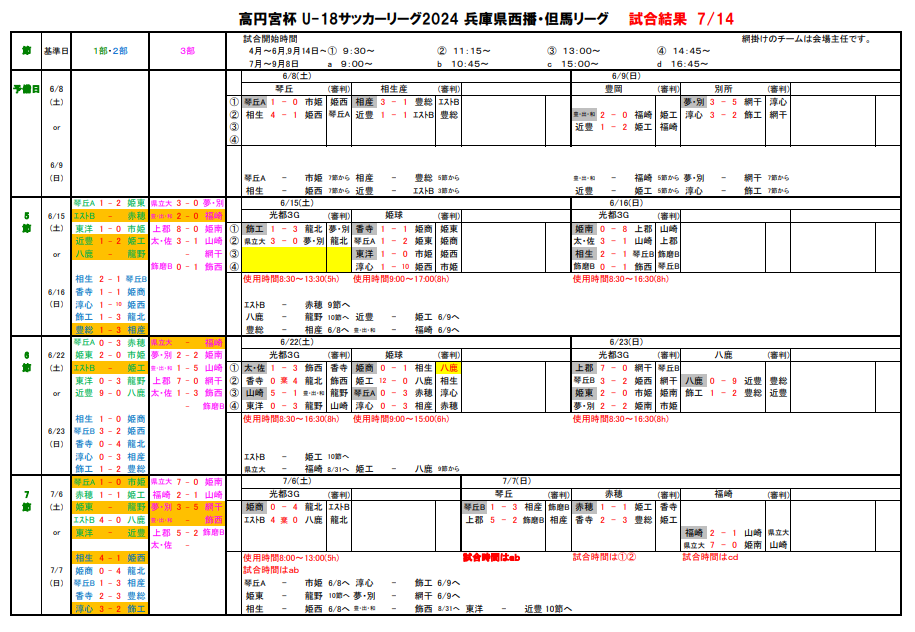Click the green "5節" round label
The height and width of the screenshot is (632, 915).
[26, 222]
